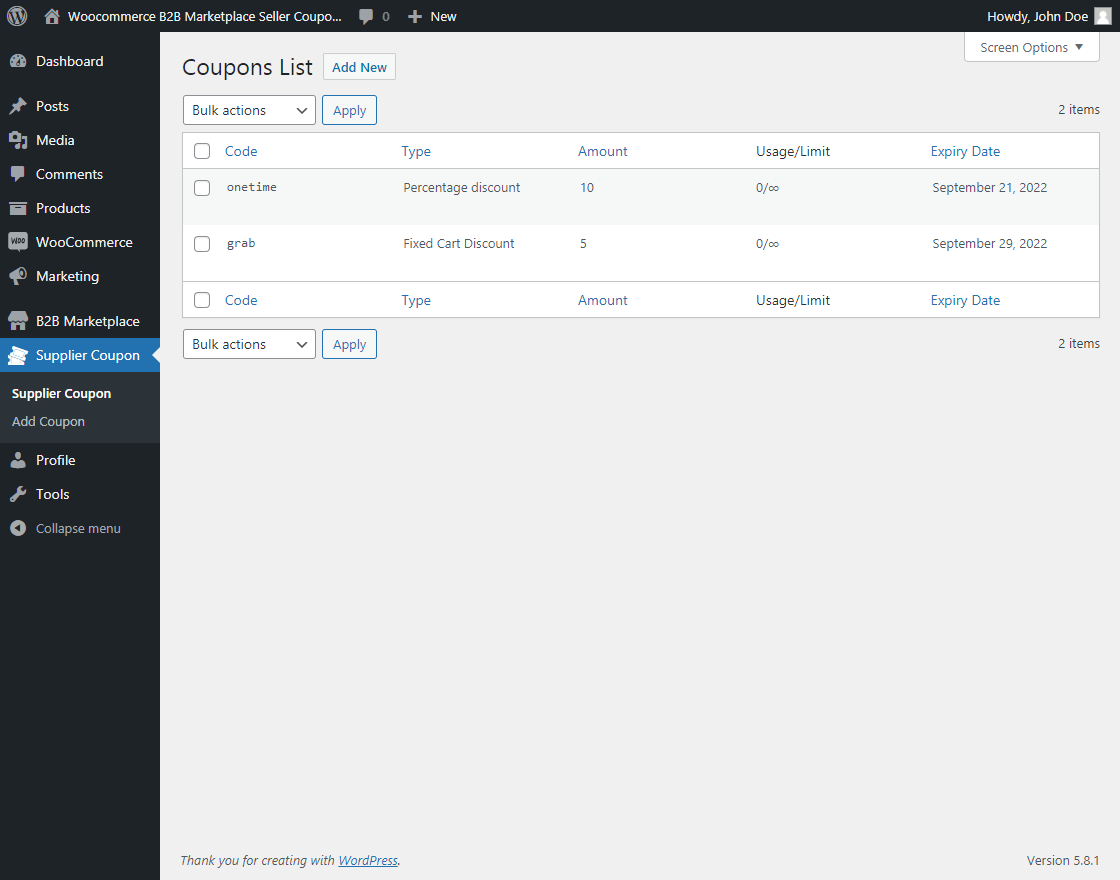1120x880 pixels.
Task: Click the B2B Marketplace store icon
Action: (x=18, y=321)
